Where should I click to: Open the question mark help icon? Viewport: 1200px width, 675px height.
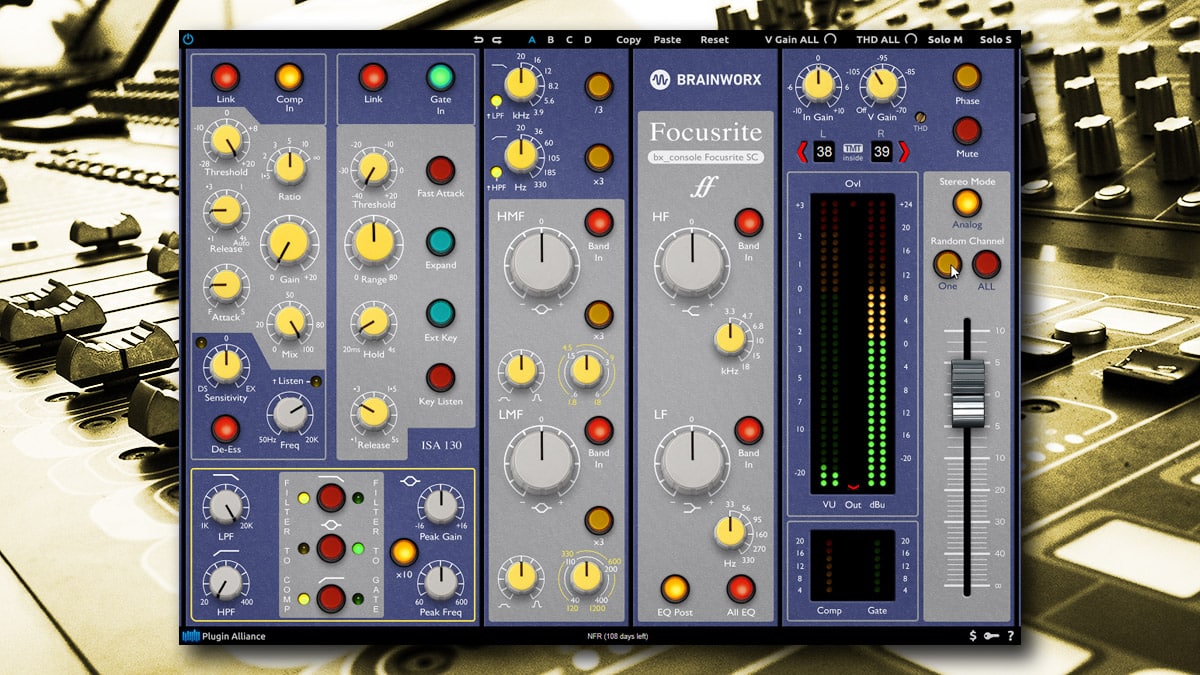[x=1010, y=636]
